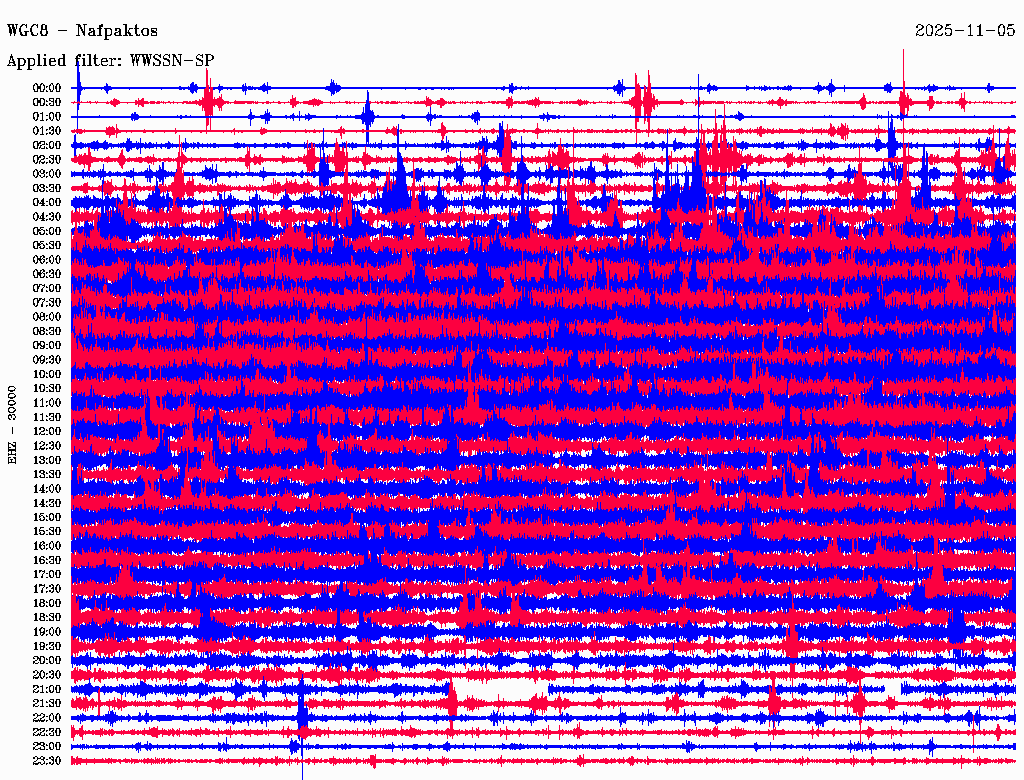Select the 07:30 time label
Viewport: 1024px width, 780px height.
pyautogui.click(x=47, y=302)
